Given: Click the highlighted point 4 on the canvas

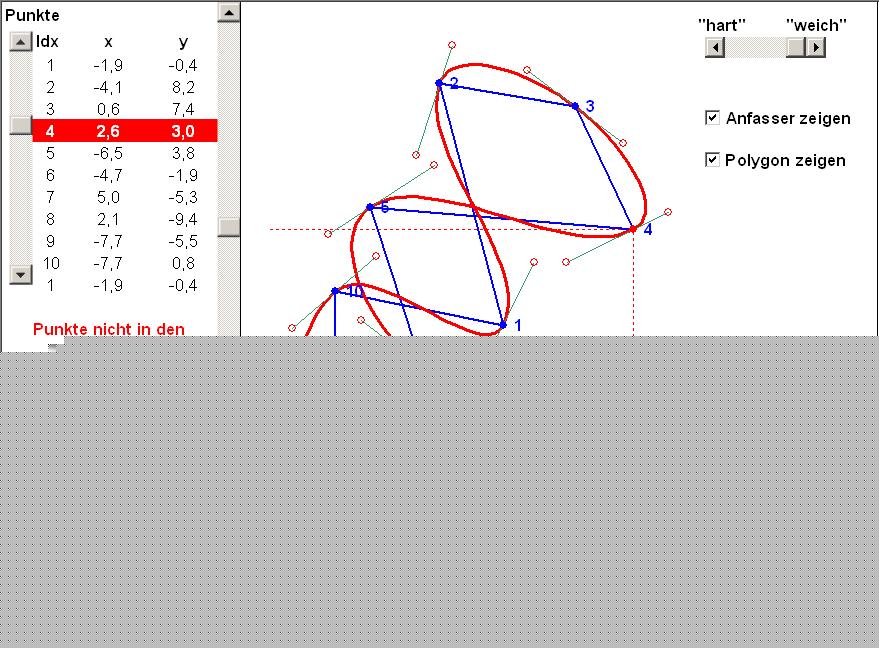Looking at the screenshot, I should [633, 229].
